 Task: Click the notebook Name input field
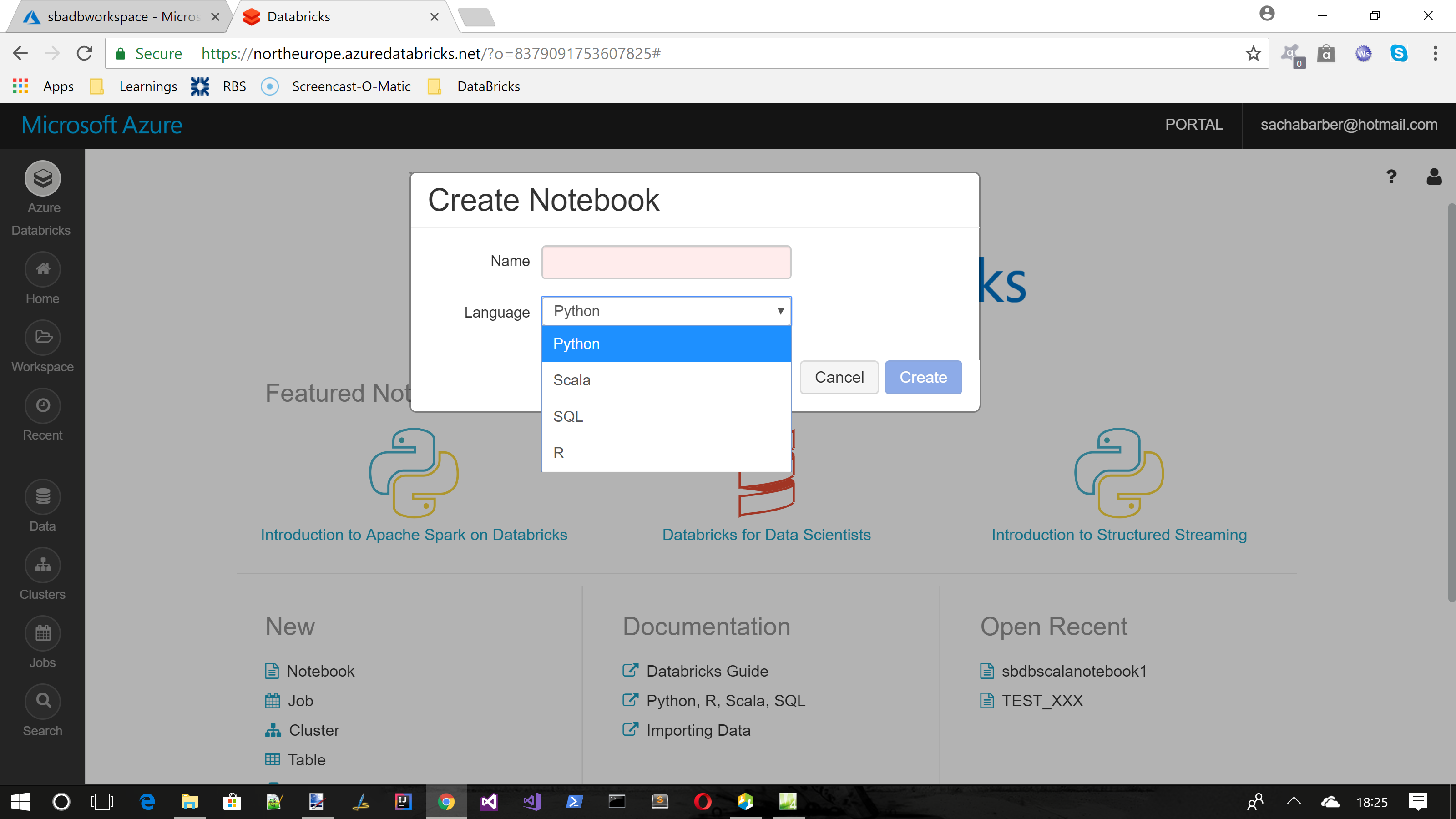667,262
